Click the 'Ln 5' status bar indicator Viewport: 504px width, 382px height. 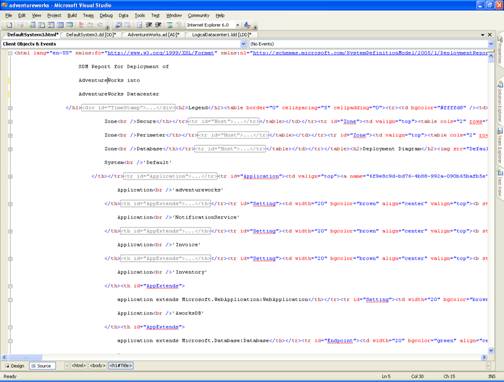pos(386,377)
